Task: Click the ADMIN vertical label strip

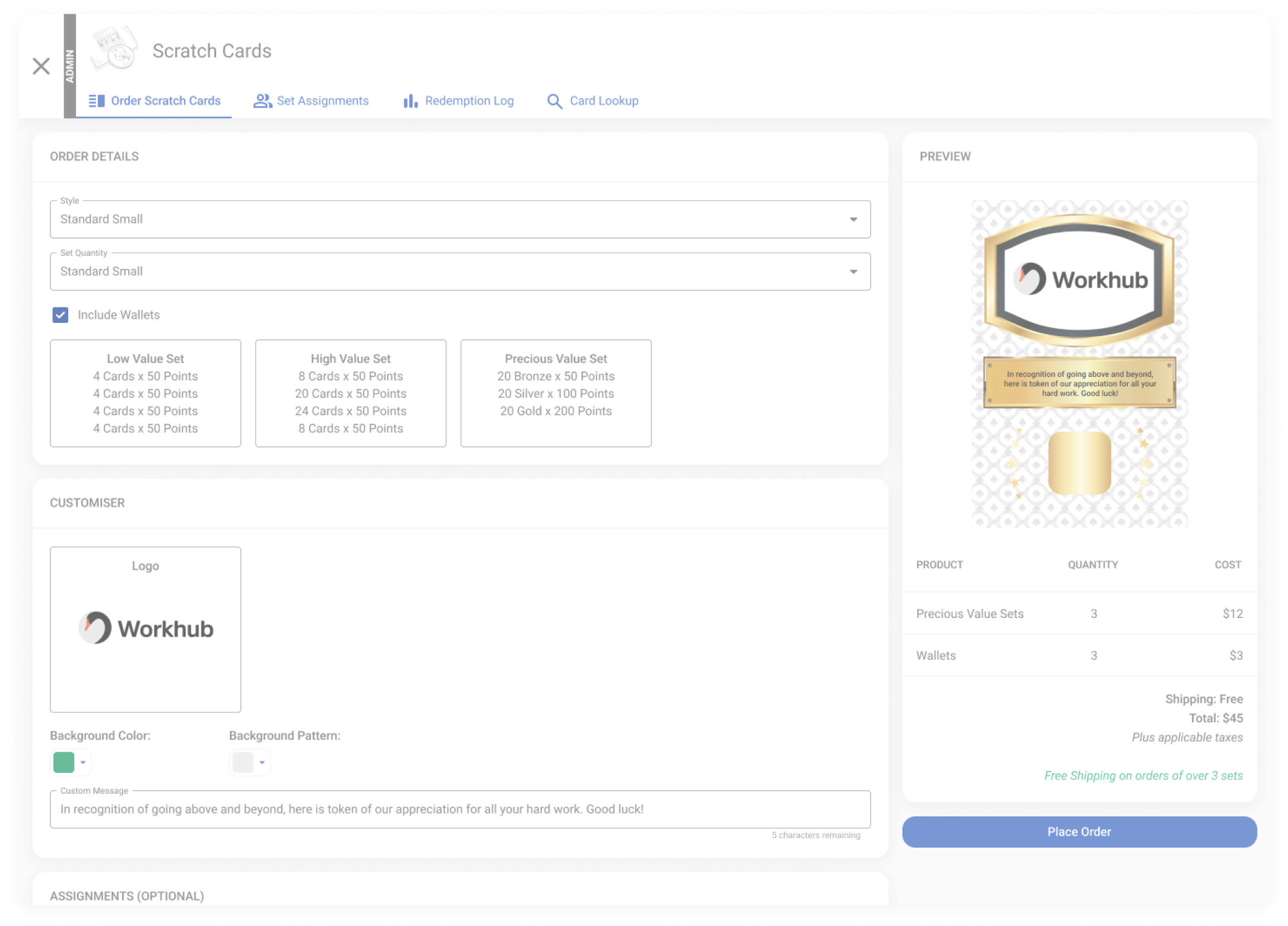Action: tap(70, 66)
